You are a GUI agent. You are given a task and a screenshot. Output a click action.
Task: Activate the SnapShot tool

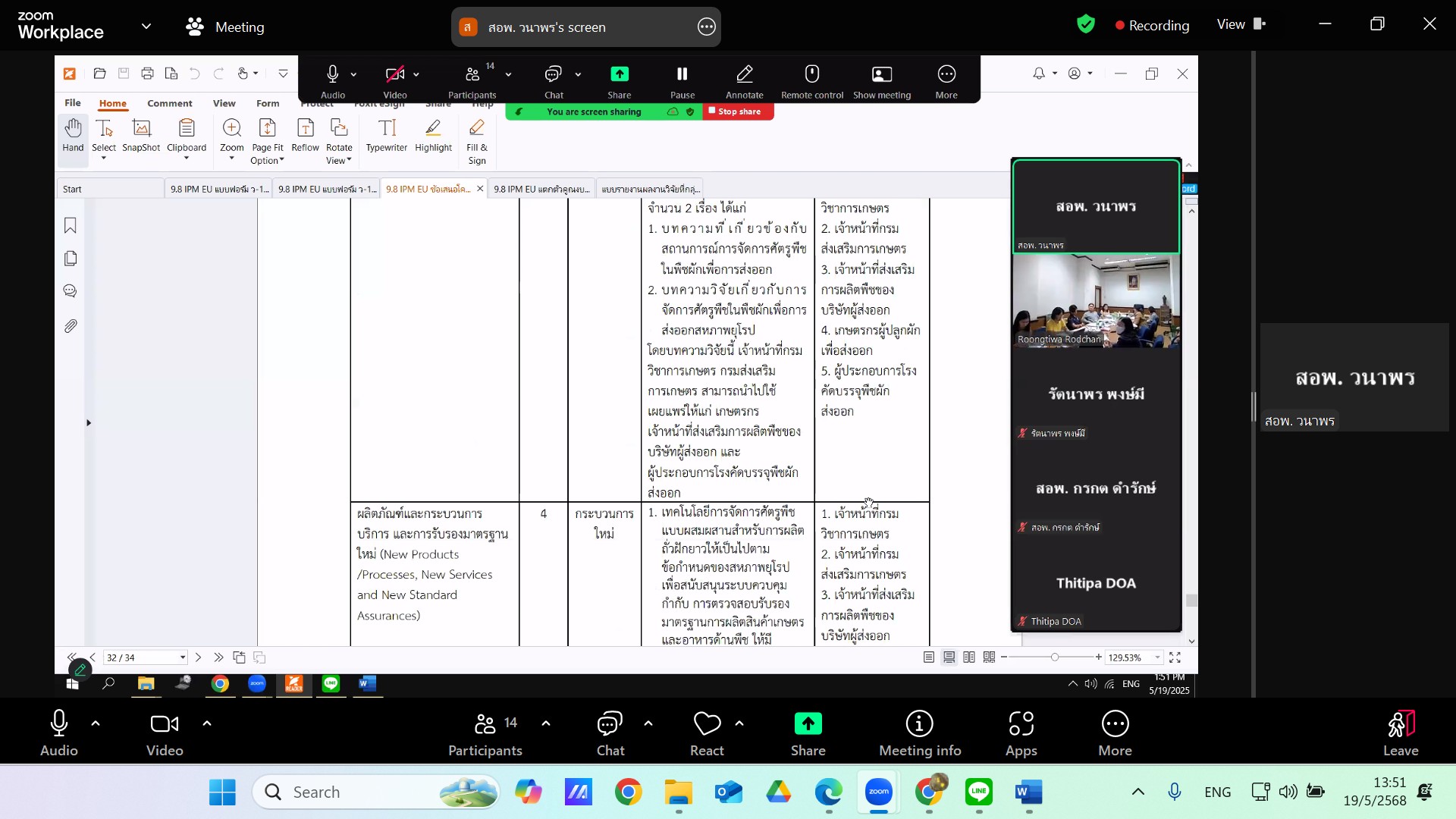point(141,136)
